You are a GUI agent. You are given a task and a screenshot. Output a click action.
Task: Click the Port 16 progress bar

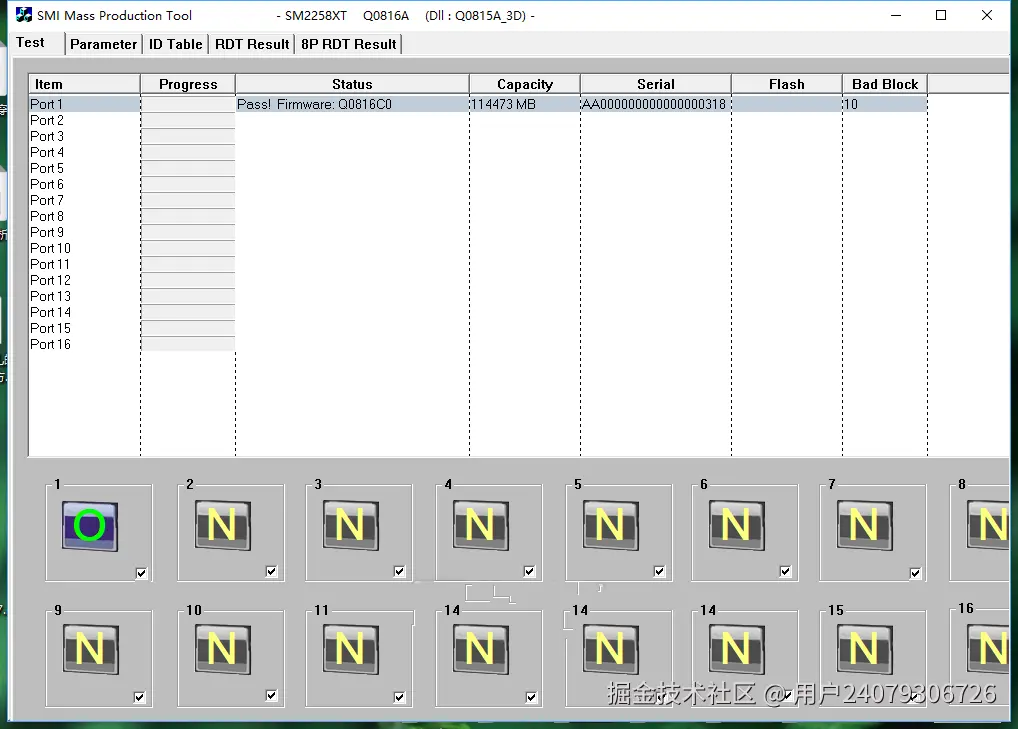[x=188, y=344]
